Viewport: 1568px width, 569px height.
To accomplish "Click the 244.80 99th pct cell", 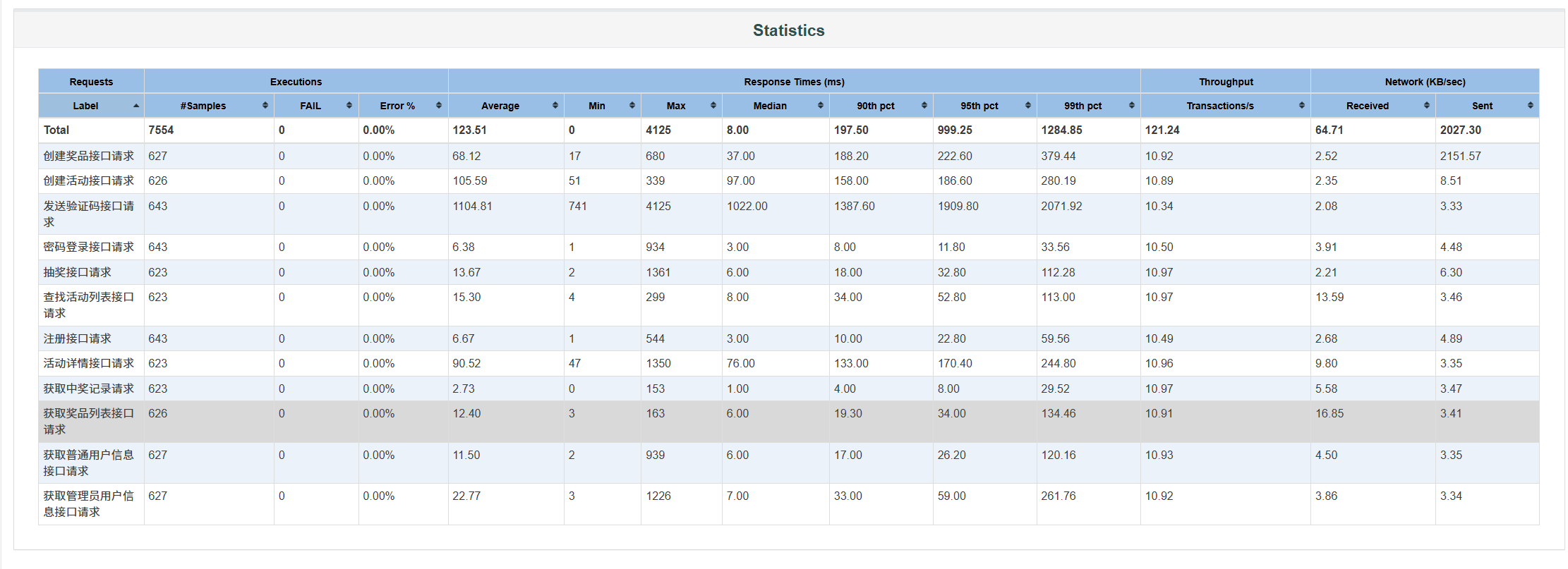I will click(1059, 363).
